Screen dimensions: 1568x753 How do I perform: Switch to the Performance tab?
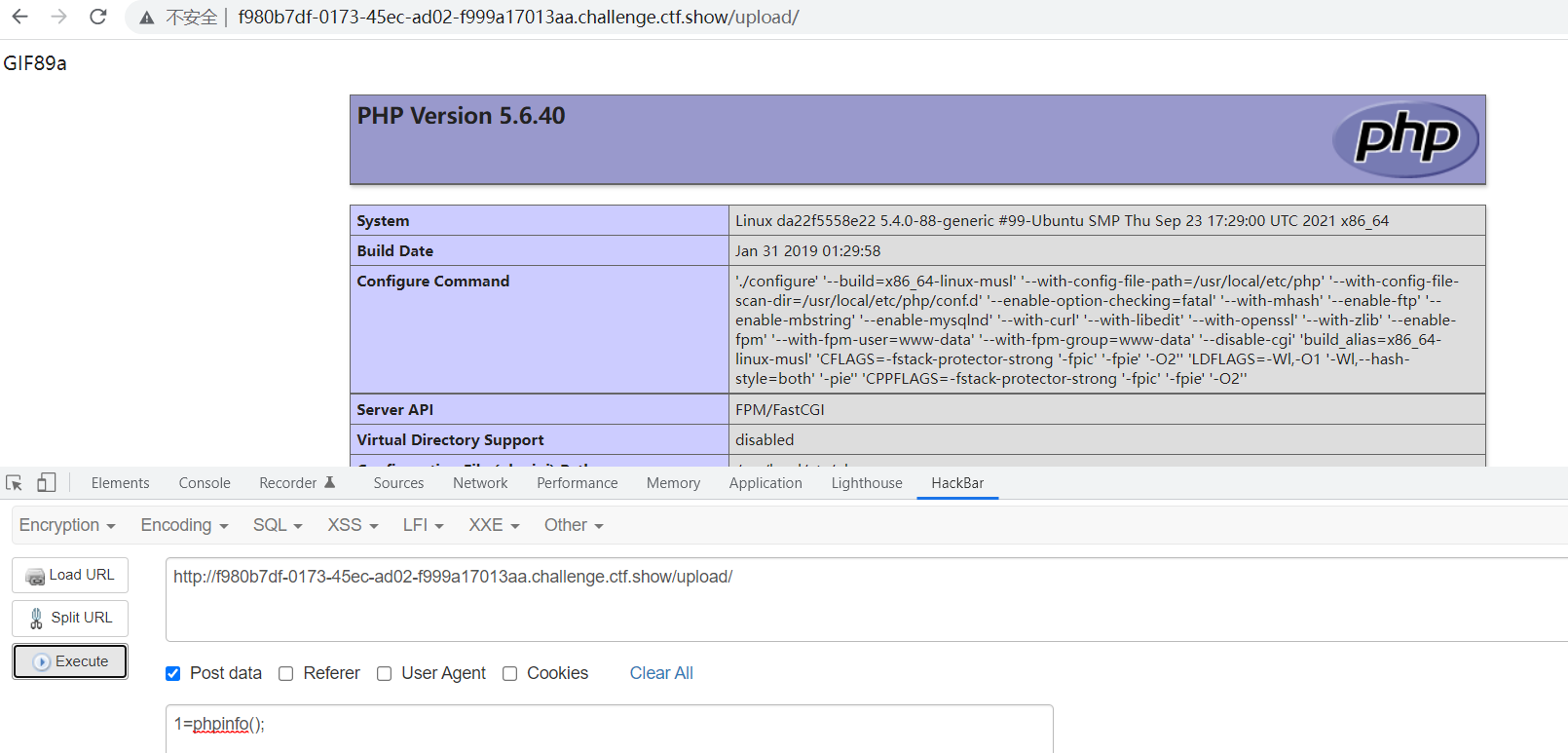[577, 482]
